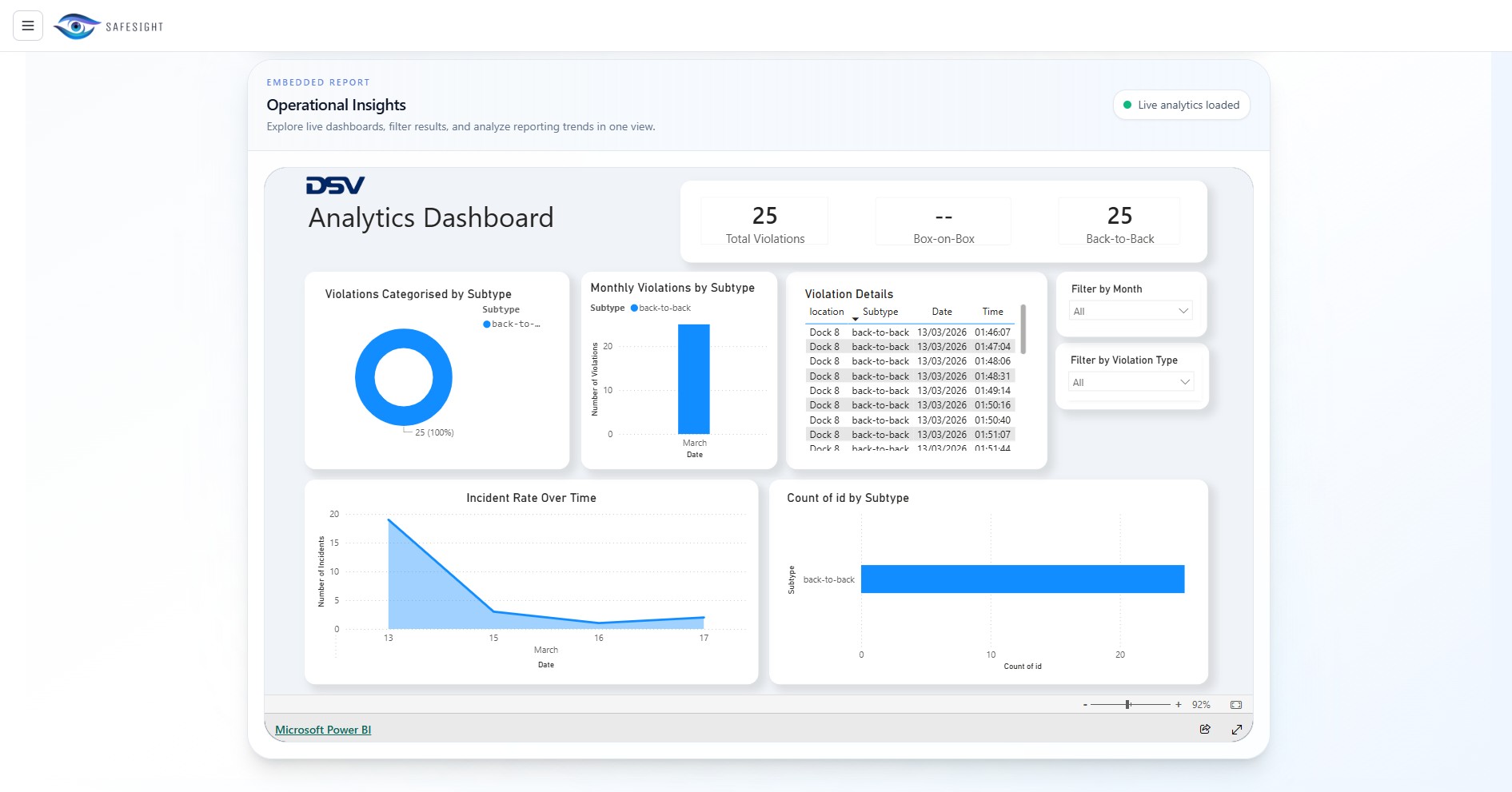Click the DSV logo
Viewport: 1512px width, 792px height.
pyautogui.click(x=335, y=185)
